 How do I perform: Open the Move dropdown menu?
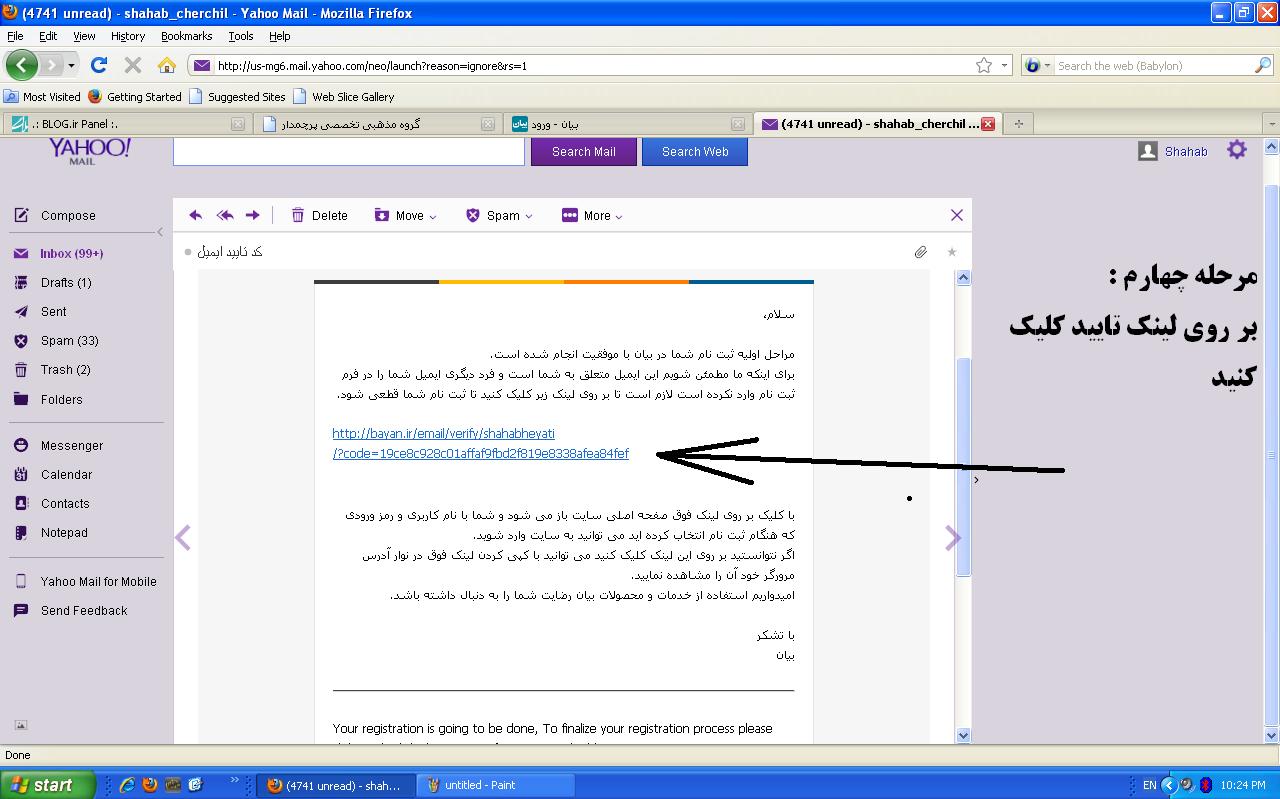406,215
